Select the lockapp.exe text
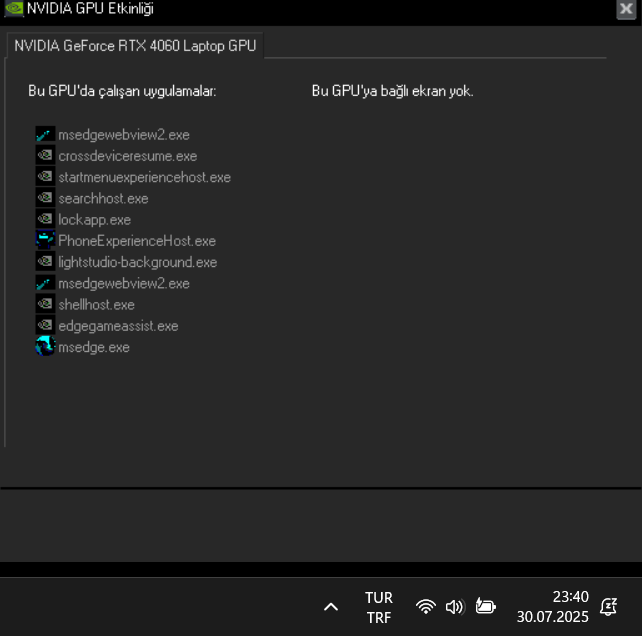This screenshot has width=642, height=636. [95, 220]
